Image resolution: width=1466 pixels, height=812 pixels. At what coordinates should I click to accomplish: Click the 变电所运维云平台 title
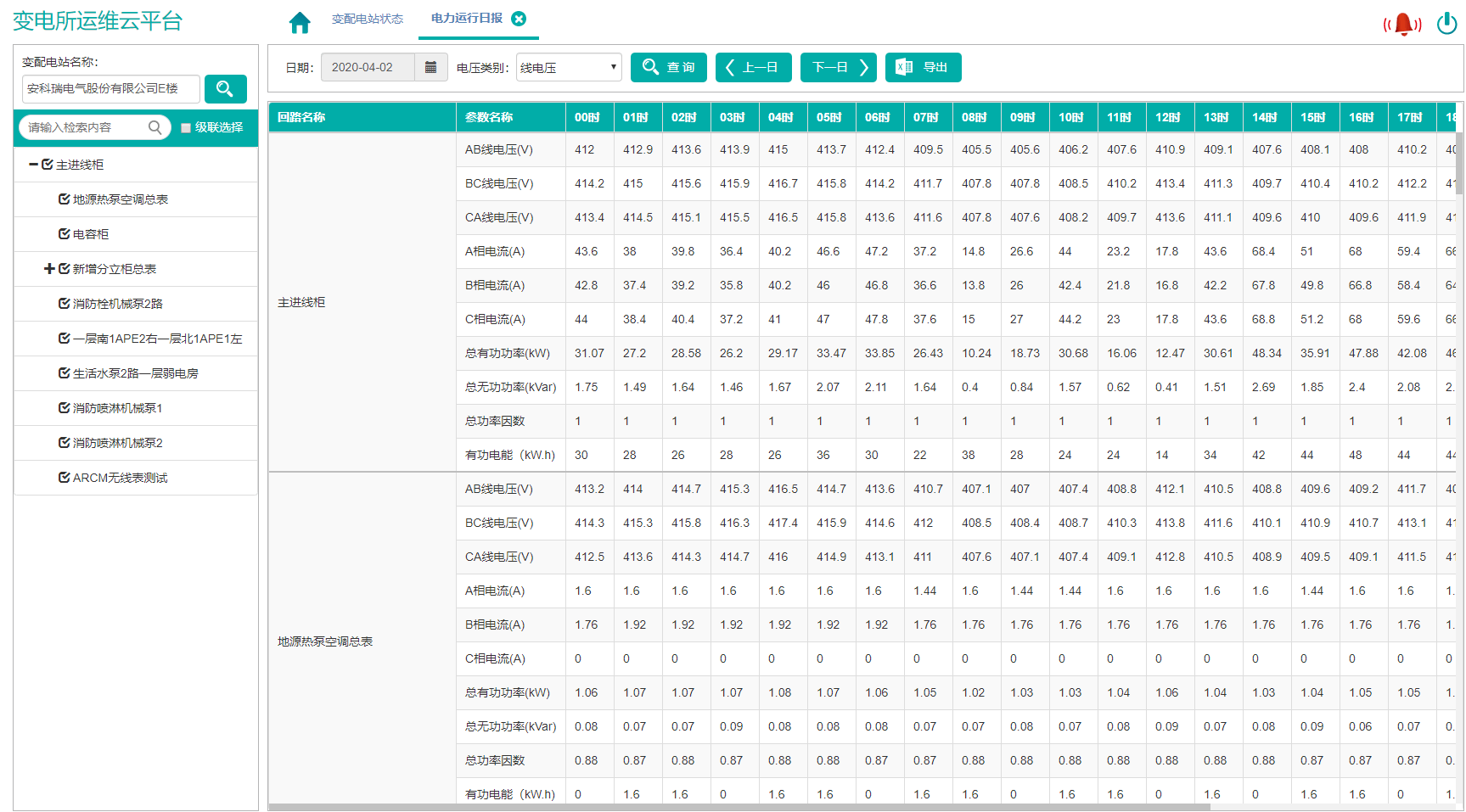click(x=98, y=21)
